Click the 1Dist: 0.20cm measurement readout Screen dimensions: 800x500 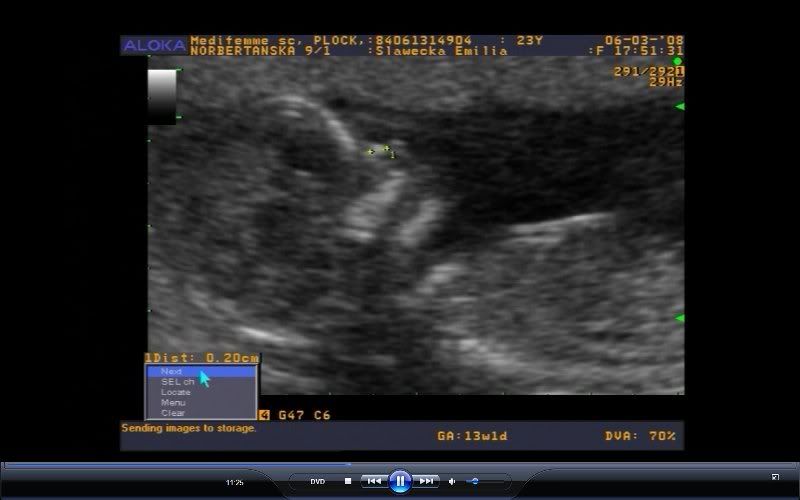click(202, 358)
